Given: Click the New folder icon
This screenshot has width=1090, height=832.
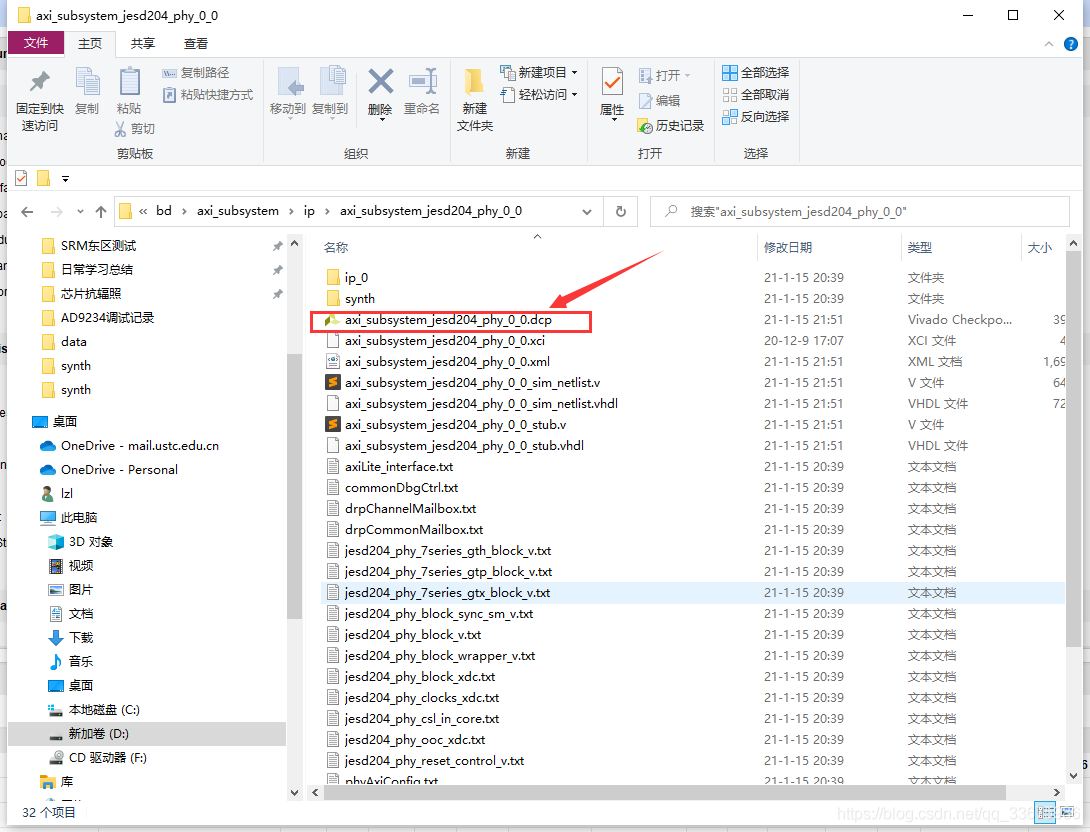Looking at the screenshot, I should pyautogui.click(x=474, y=83).
